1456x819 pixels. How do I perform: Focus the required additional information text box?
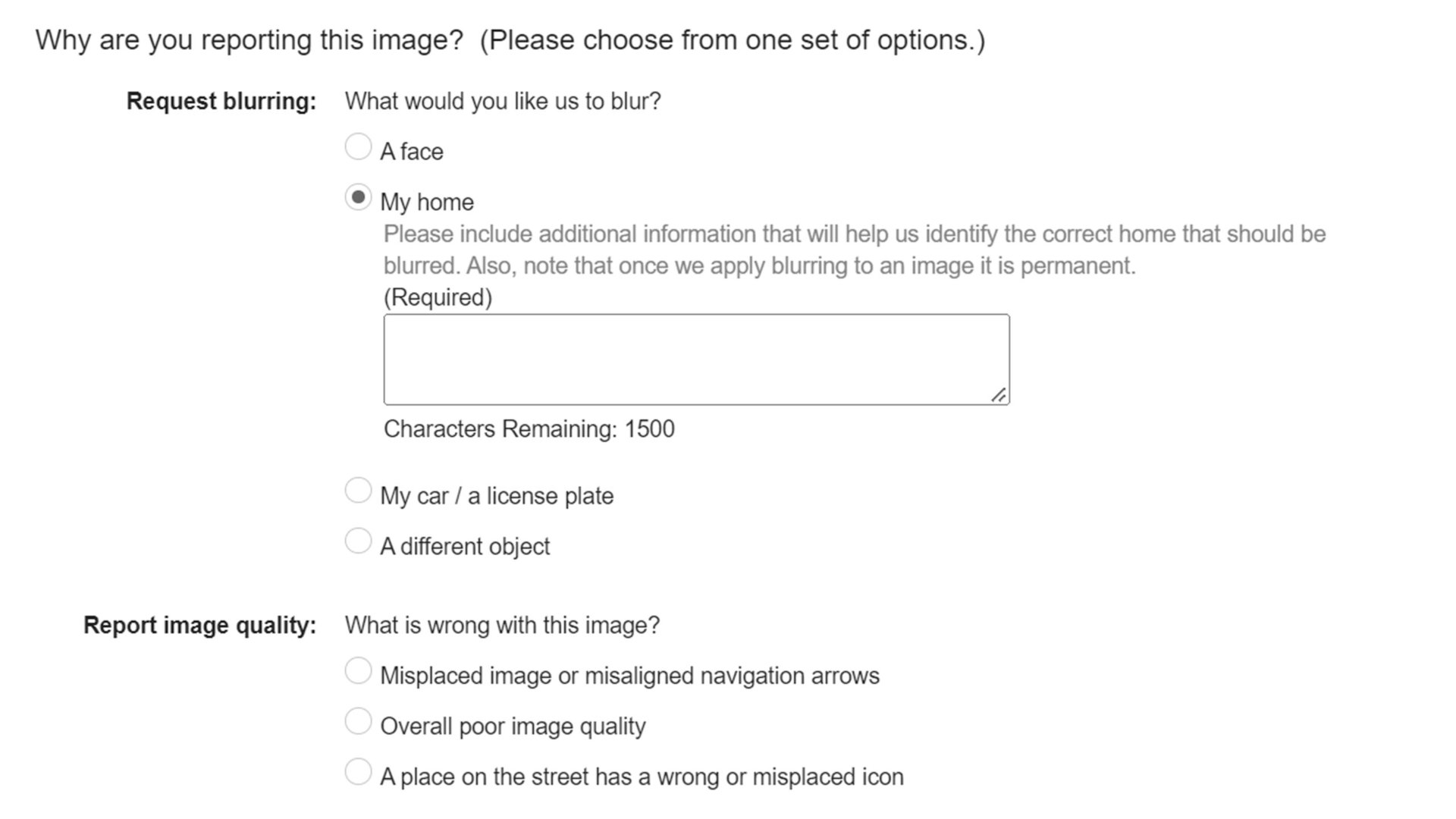point(695,359)
